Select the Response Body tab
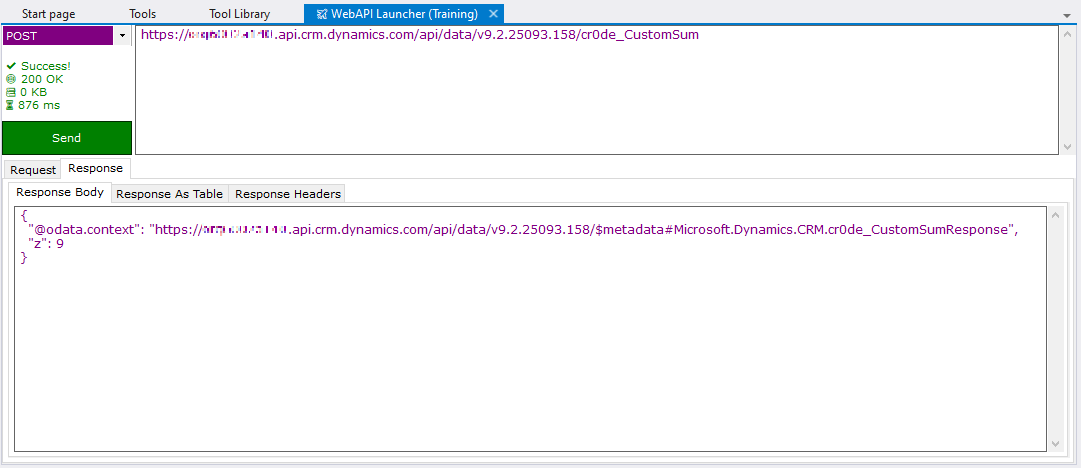This screenshot has height=468, width=1081. 60,193
